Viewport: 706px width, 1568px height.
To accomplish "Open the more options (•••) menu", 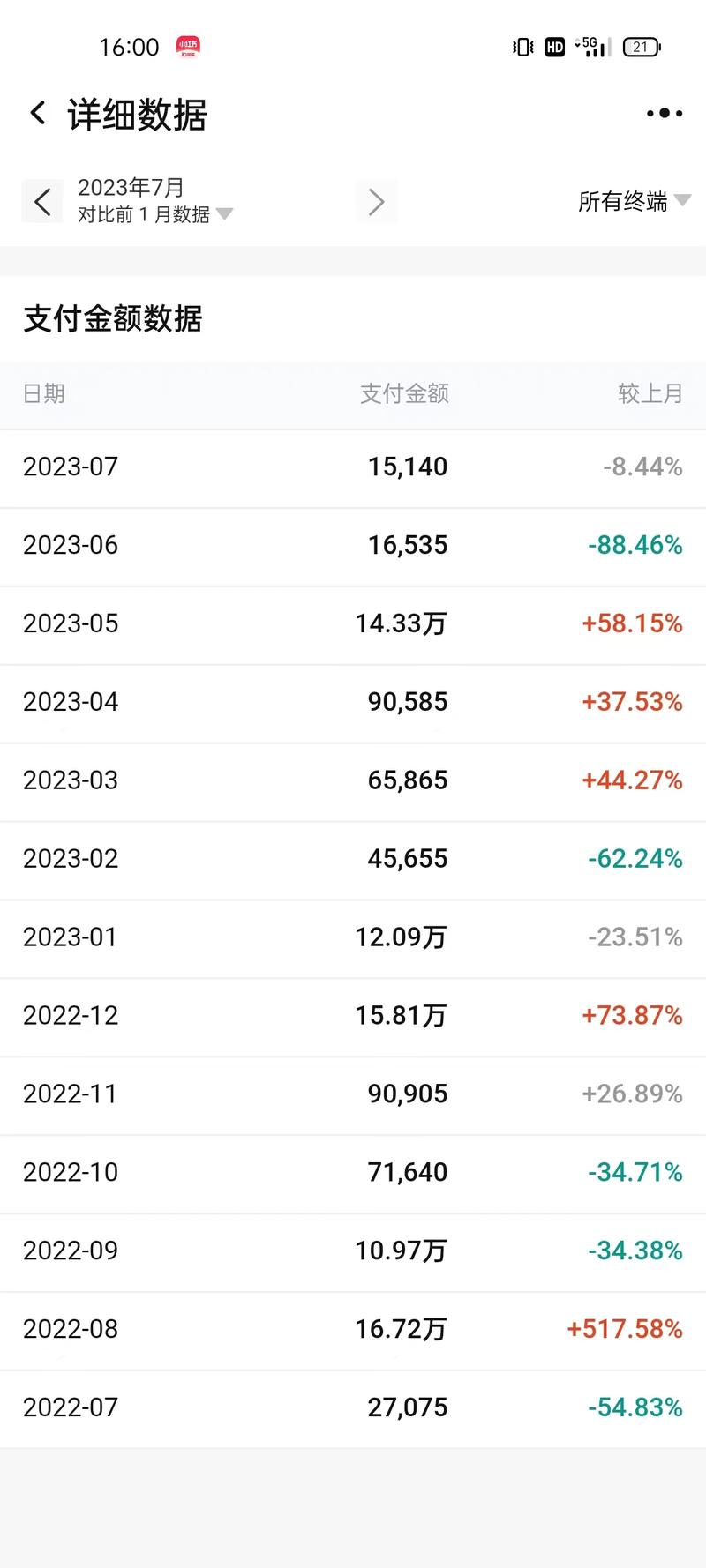I will (x=664, y=113).
